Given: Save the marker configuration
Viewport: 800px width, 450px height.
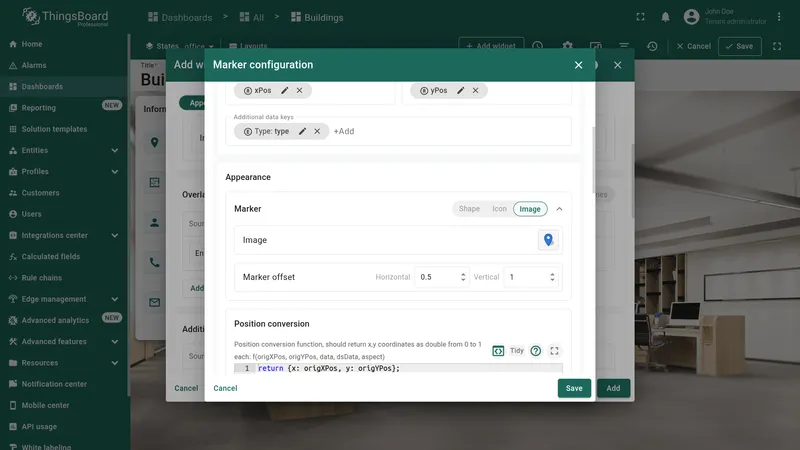Looking at the screenshot, I should [574, 388].
